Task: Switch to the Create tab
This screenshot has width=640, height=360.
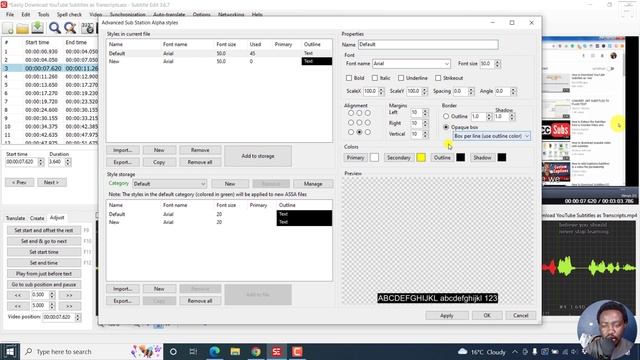Action: coord(37,218)
